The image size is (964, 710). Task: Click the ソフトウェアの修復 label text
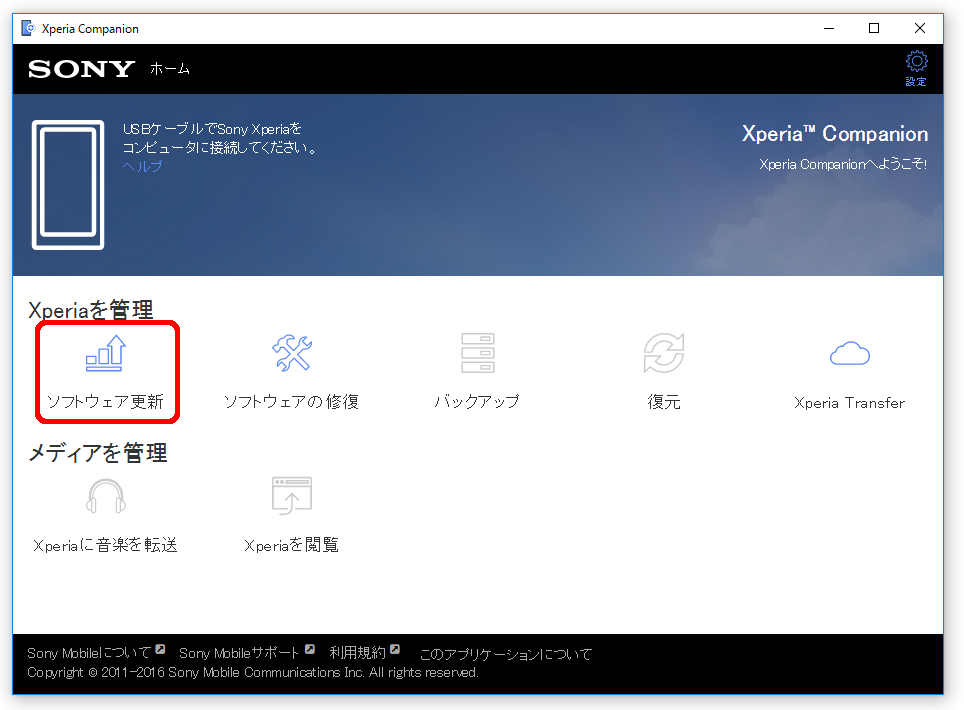click(x=291, y=402)
